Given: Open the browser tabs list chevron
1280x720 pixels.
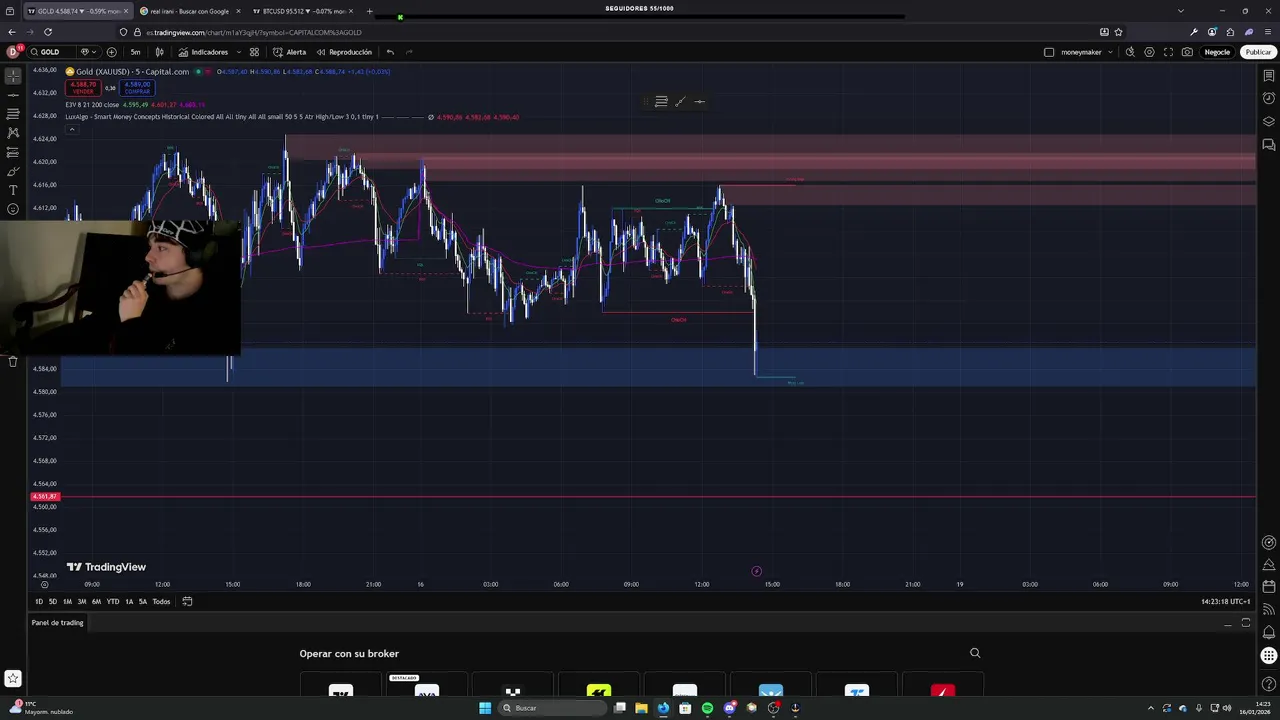Looking at the screenshot, I should [x=1180, y=11].
